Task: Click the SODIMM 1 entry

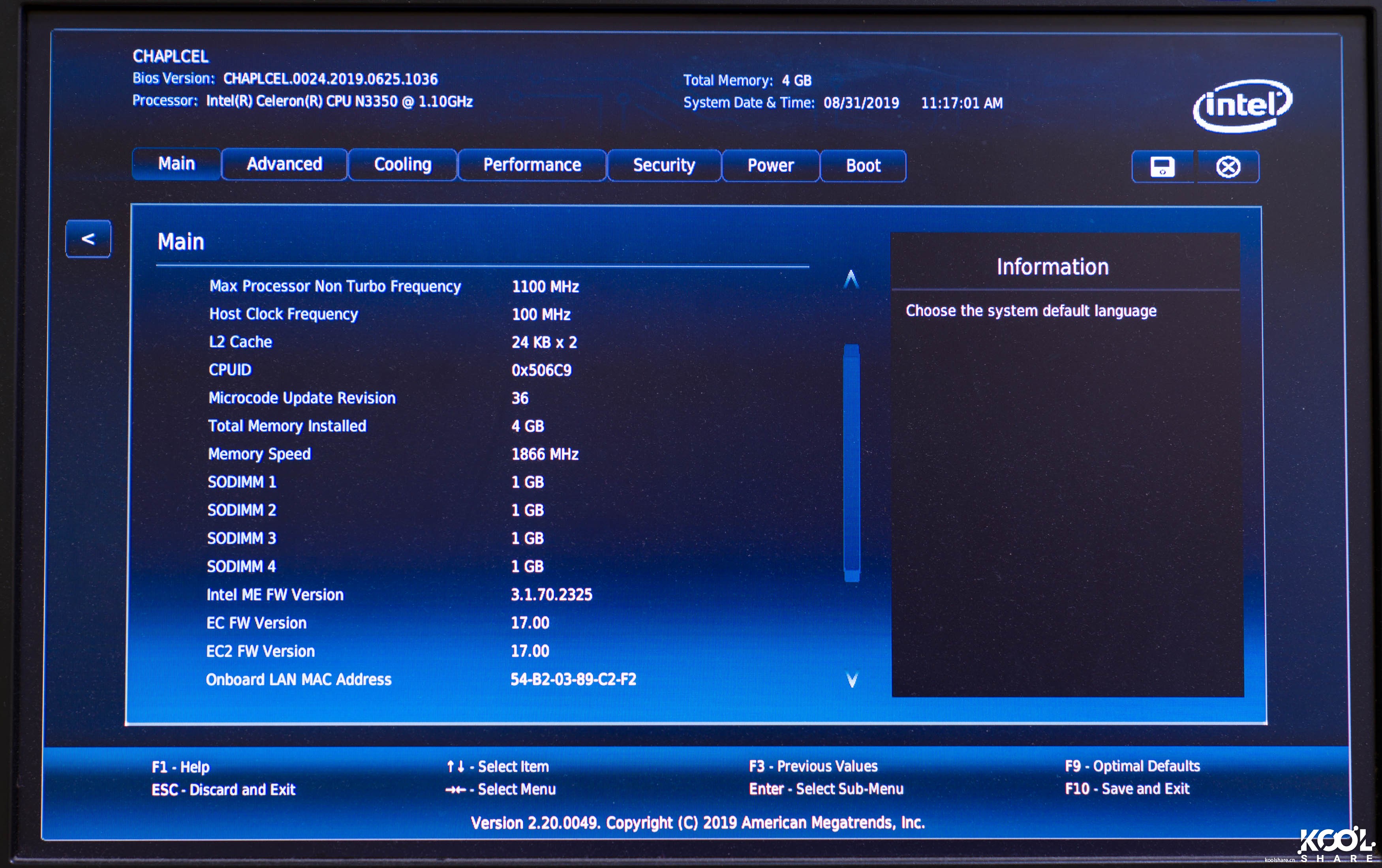Action: coord(242,482)
